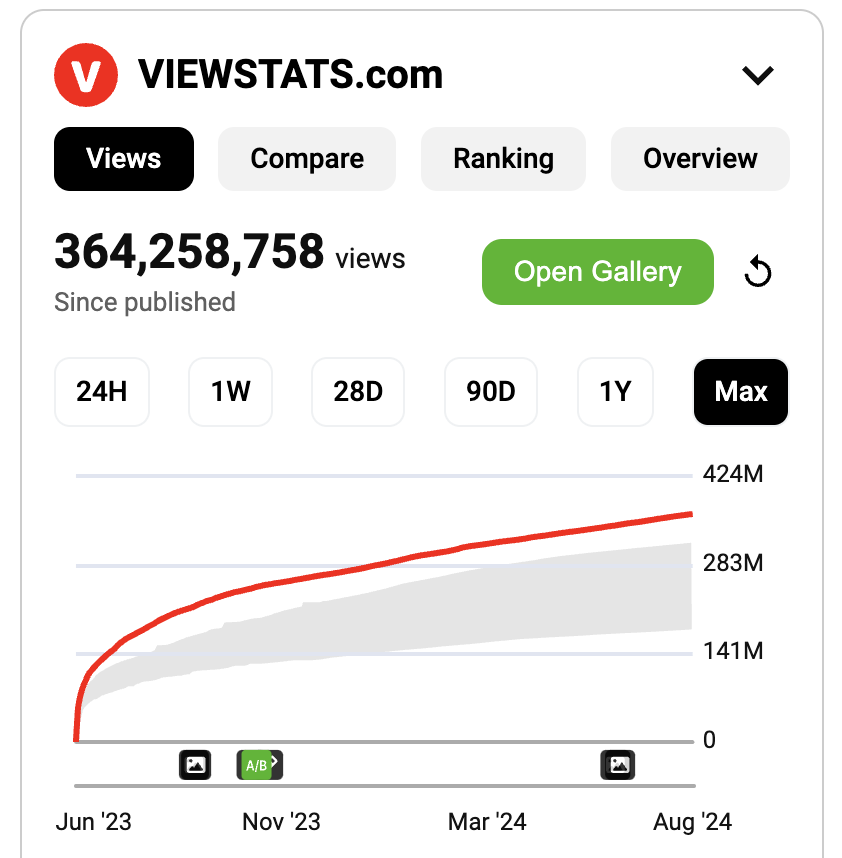Open the thumbnail marker near Aug '24
This screenshot has height=858, width=842.
point(618,765)
